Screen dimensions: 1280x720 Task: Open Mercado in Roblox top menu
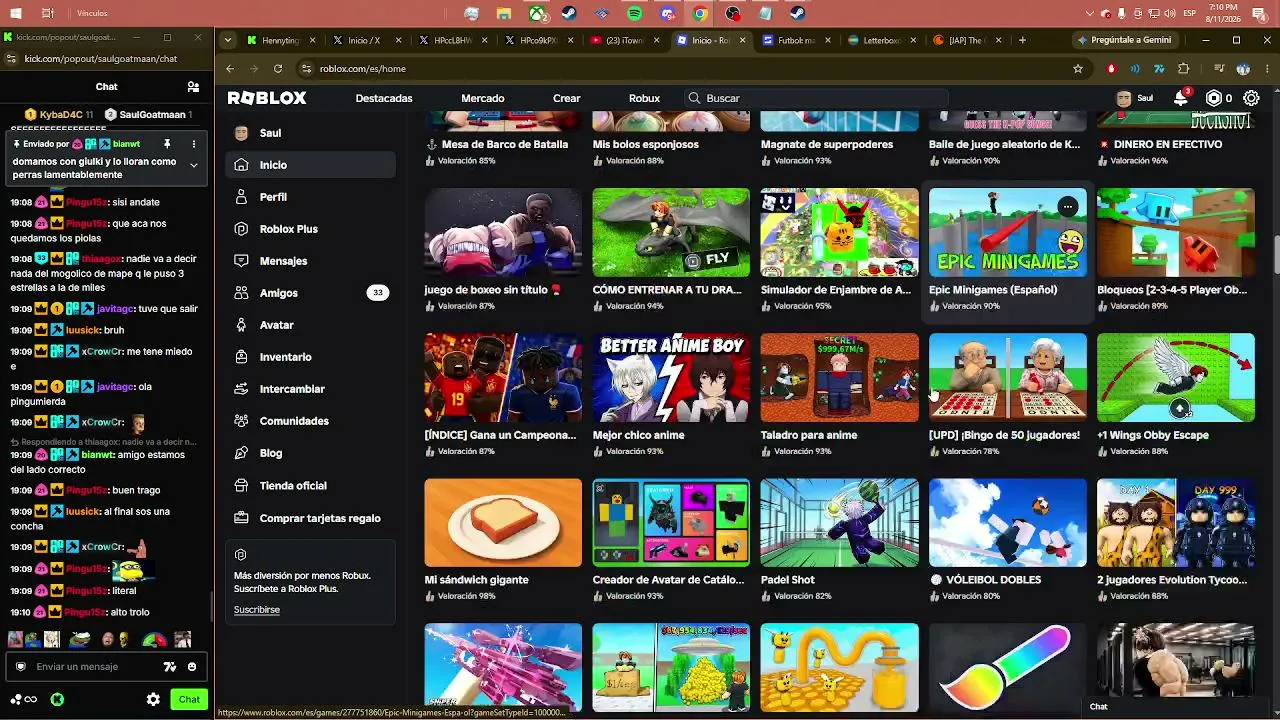[483, 98]
